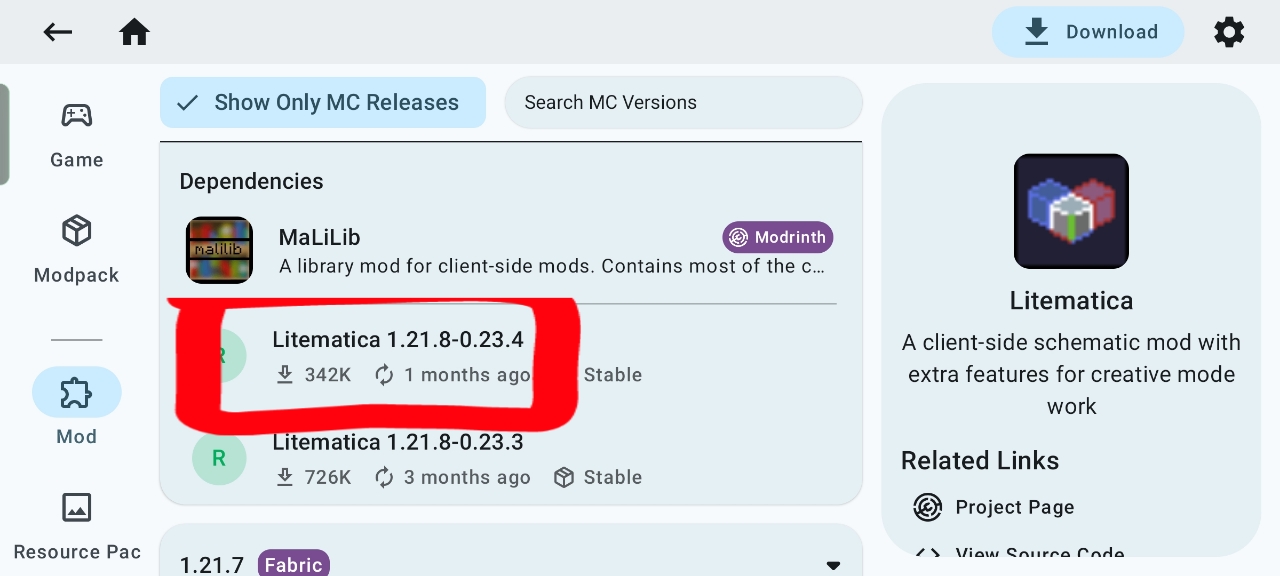Screen dimensions: 1280x576
Task: Click the Fabric tag beside 1.21.7
Action: pos(293,564)
